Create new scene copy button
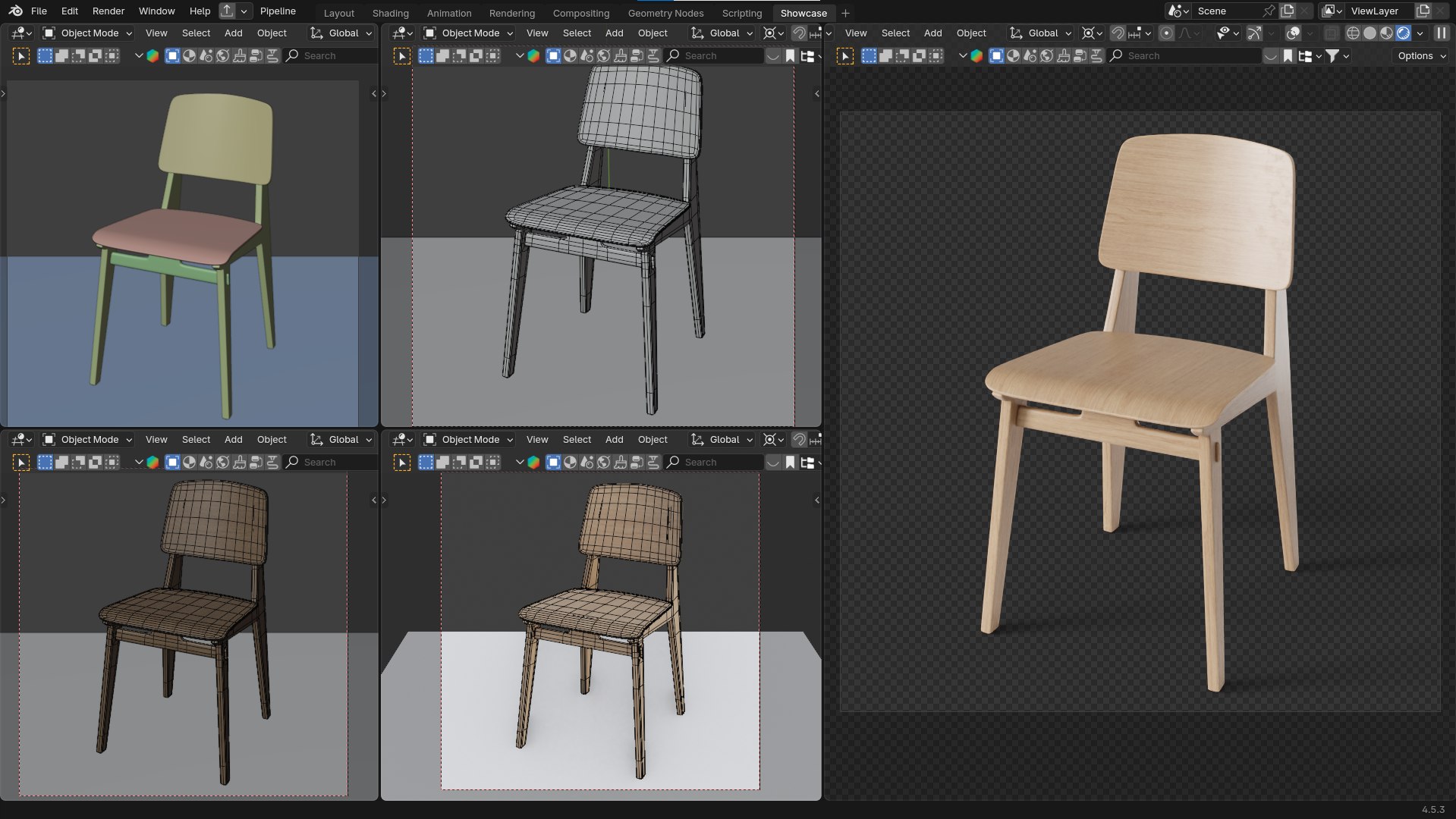This screenshot has width=1456, height=819. pos(1288,11)
